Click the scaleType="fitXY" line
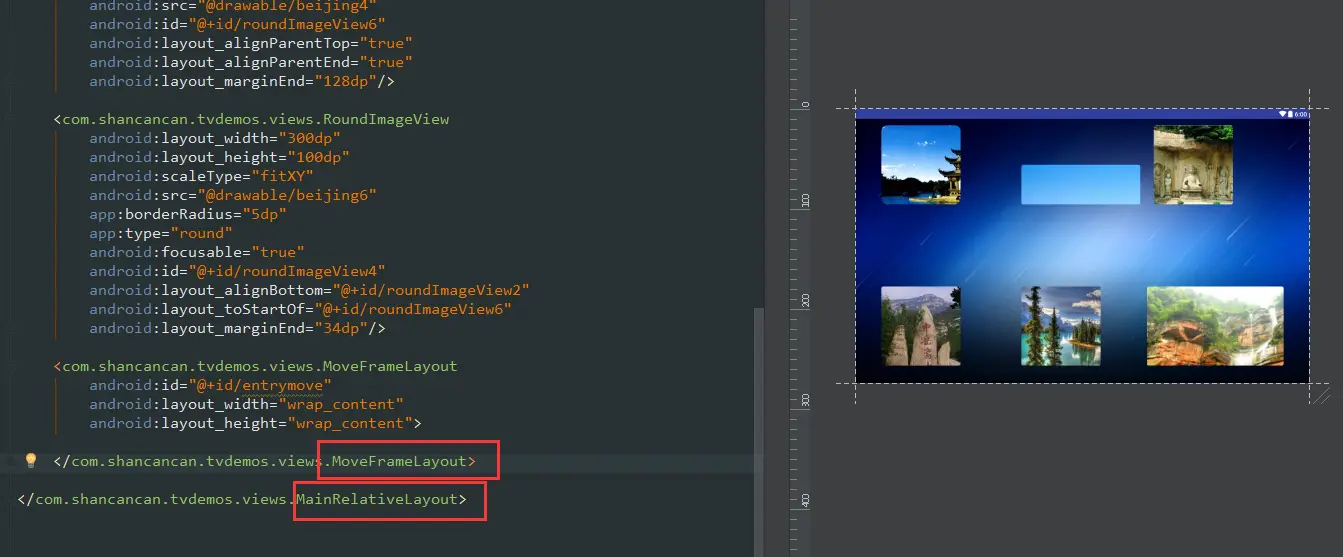 pos(201,176)
